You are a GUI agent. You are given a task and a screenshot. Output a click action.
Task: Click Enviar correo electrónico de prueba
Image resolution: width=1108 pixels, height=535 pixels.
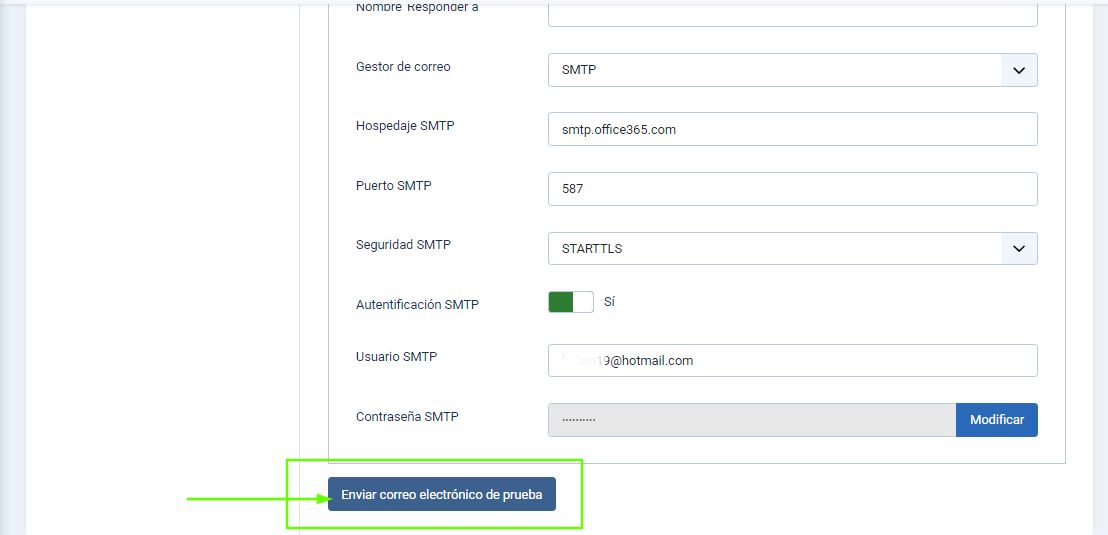click(x=442, y=495)
